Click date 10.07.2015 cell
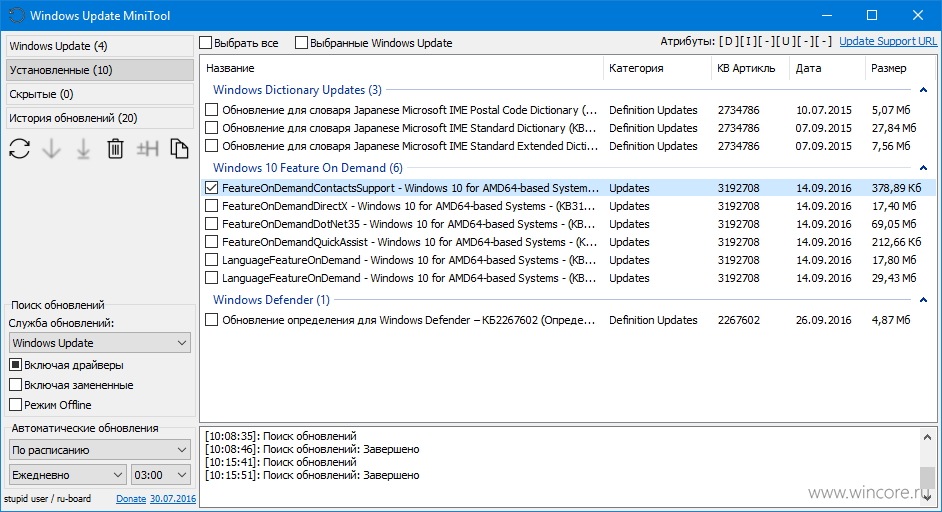This screenshot has width=942, height=512. point(824,110)
